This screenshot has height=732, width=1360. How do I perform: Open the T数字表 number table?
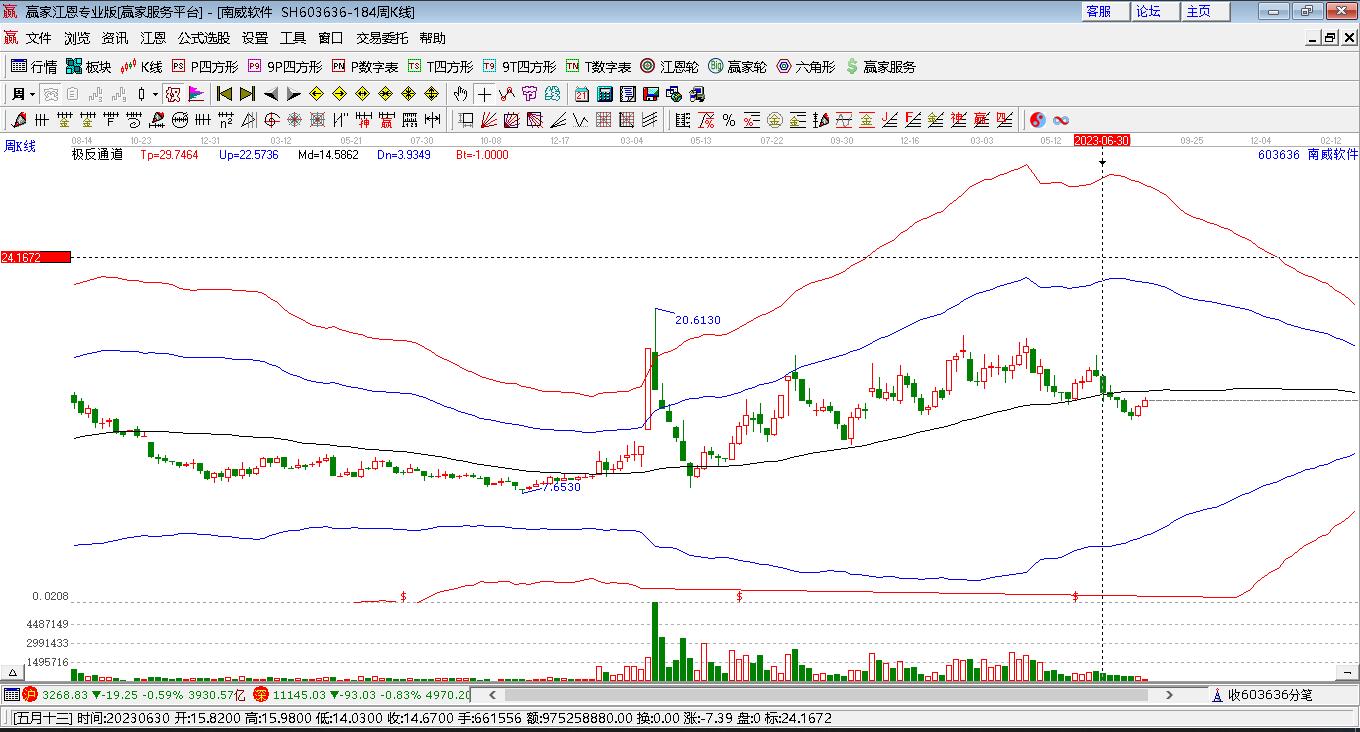[x=598, y=67]
